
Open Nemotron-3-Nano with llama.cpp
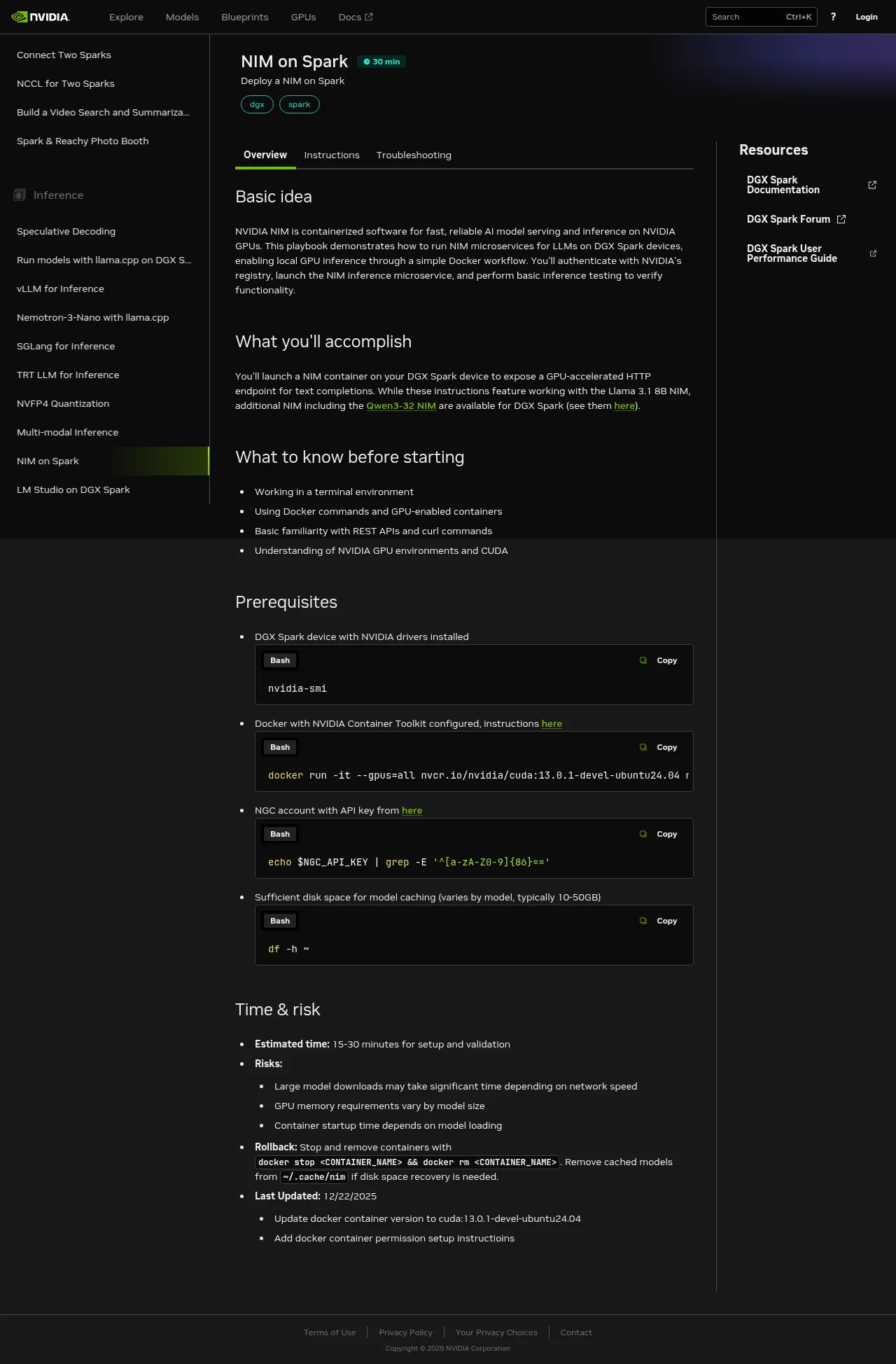click(x=92, y=317)
